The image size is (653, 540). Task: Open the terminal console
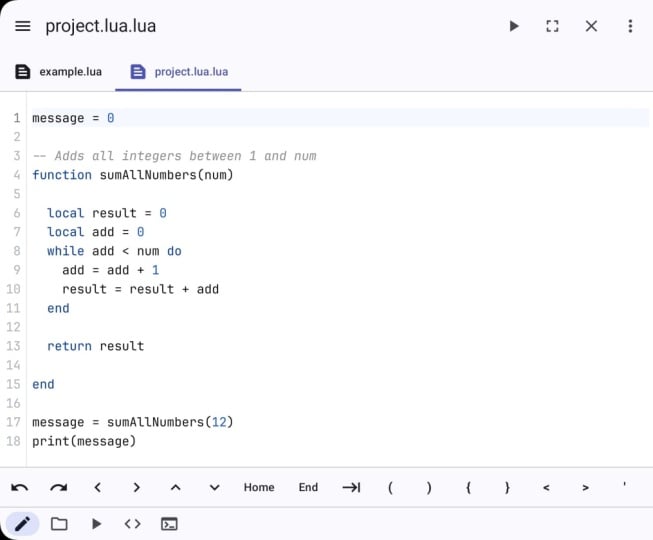(169, 524)
